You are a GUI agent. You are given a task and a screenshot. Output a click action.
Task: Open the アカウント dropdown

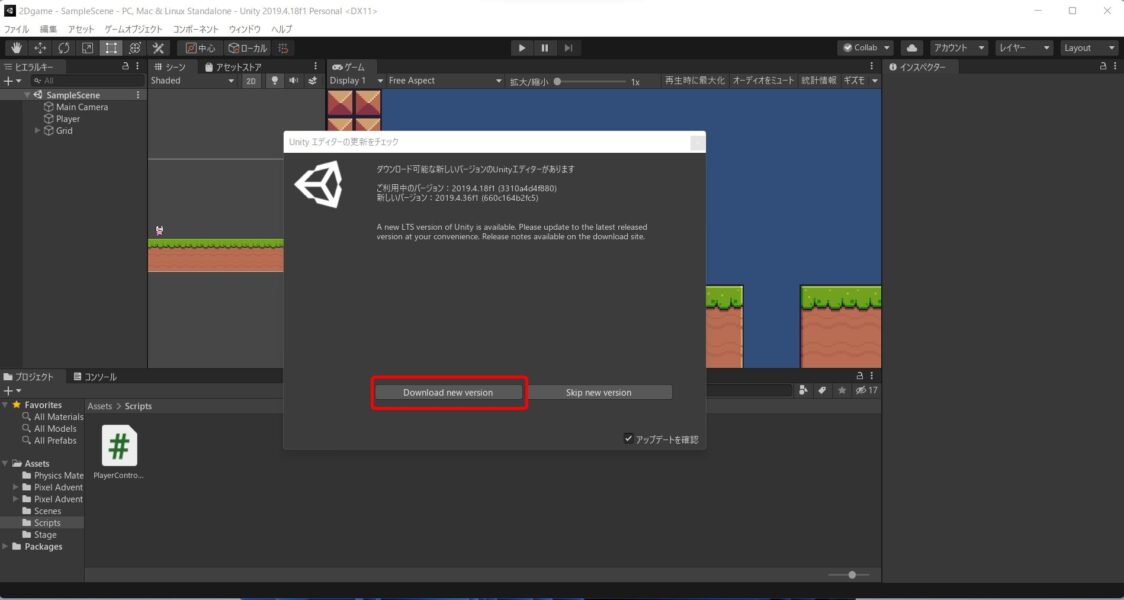(959, 48)
